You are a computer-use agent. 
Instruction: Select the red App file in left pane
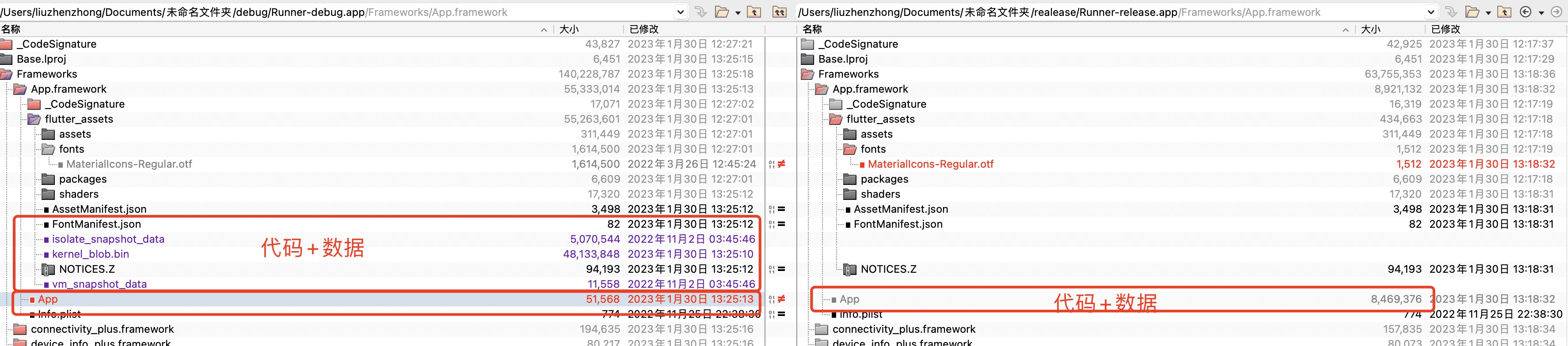tap(47, 299)
